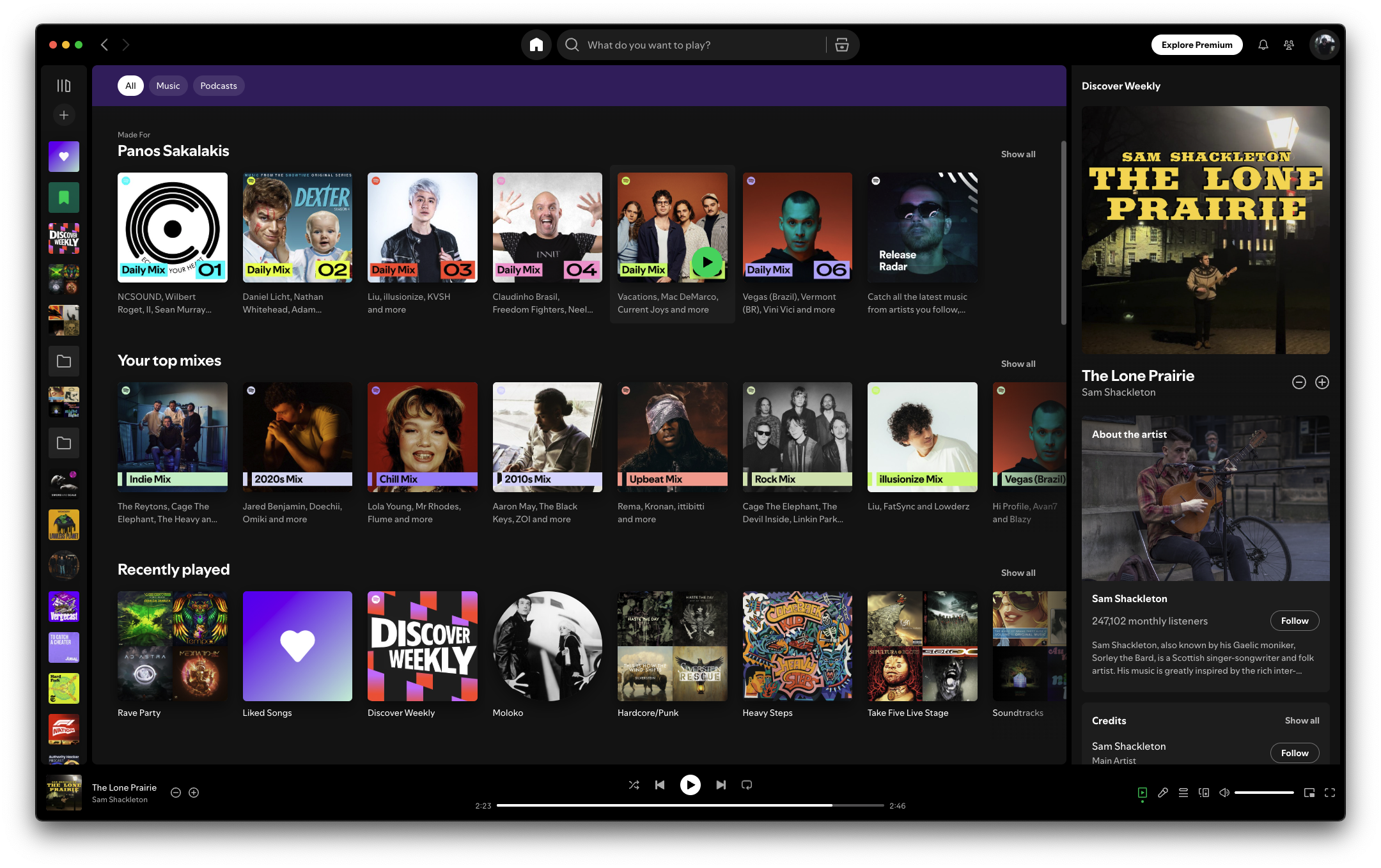Open the play queue
This screenshot has width=1381, height=868.
[x=1183, y=793]
